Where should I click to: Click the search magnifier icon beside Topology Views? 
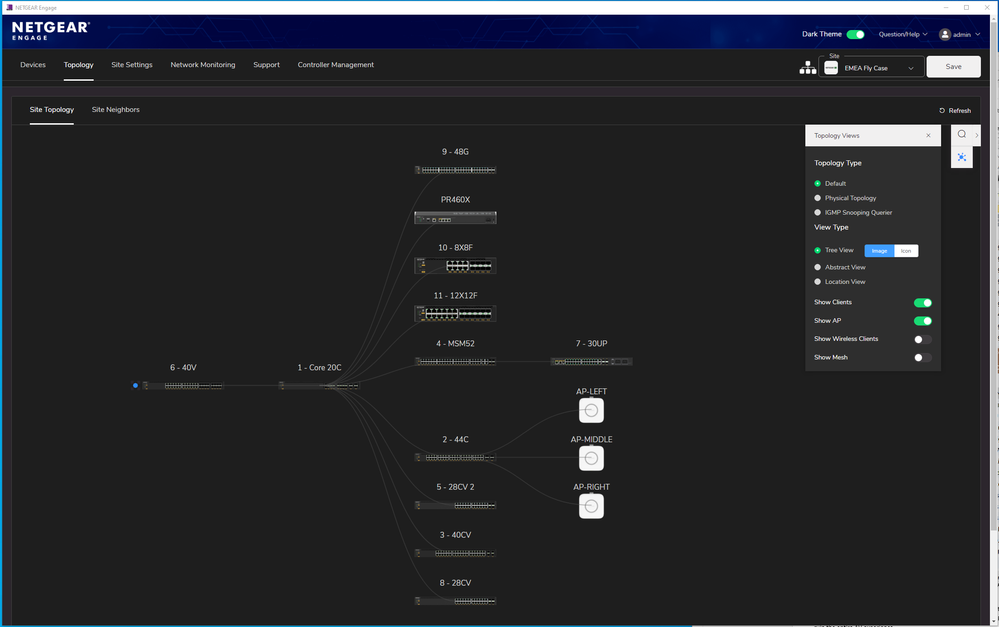tap(961, 134)
